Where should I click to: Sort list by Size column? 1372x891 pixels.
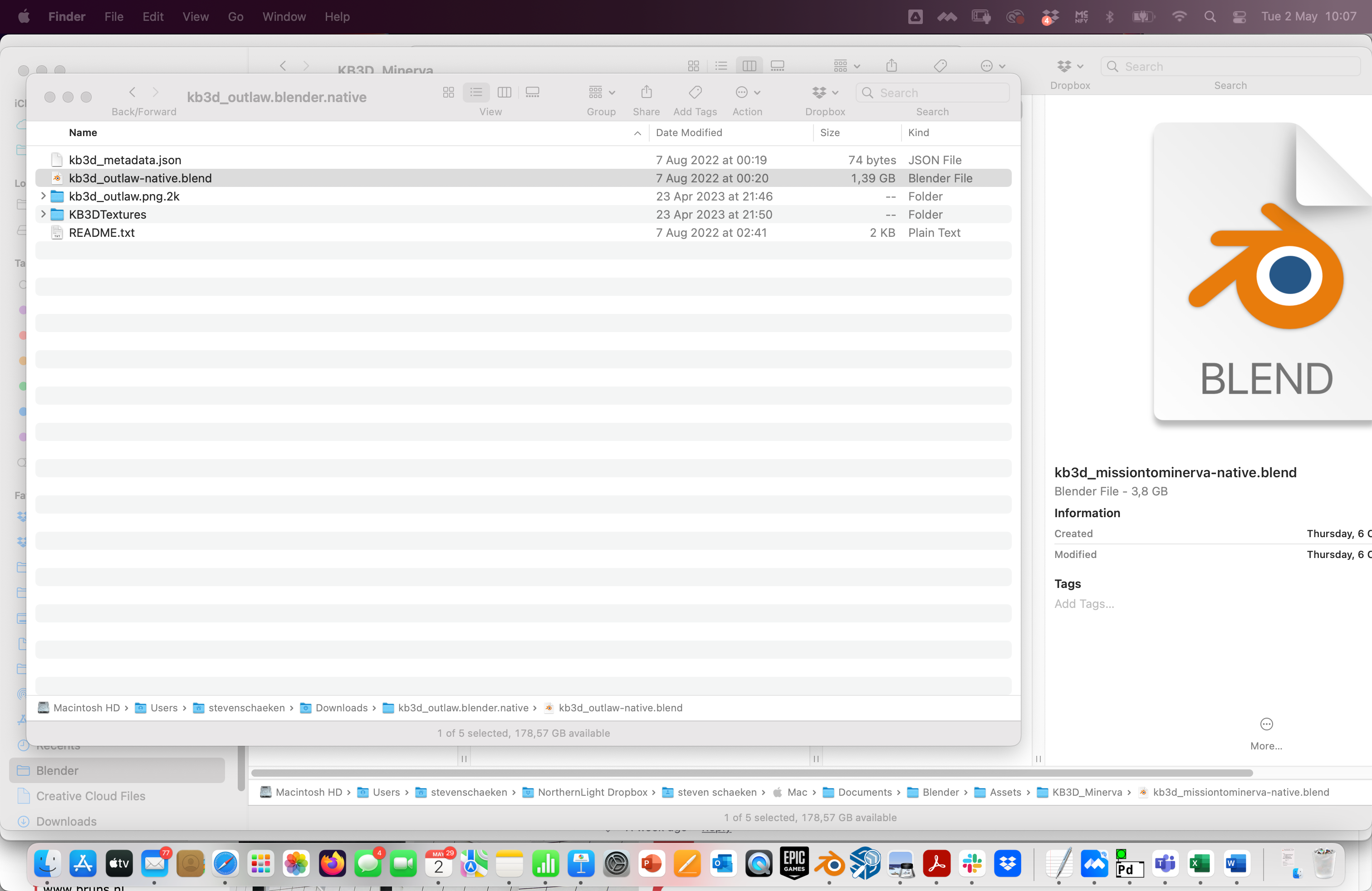tap(829, 132)
